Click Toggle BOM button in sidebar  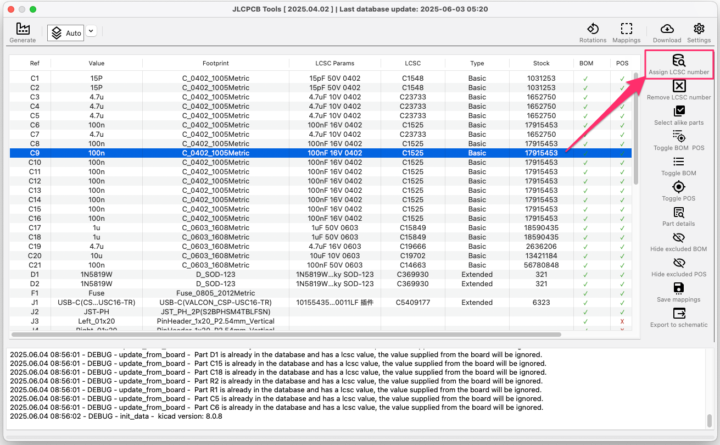(x=679, y=165)
